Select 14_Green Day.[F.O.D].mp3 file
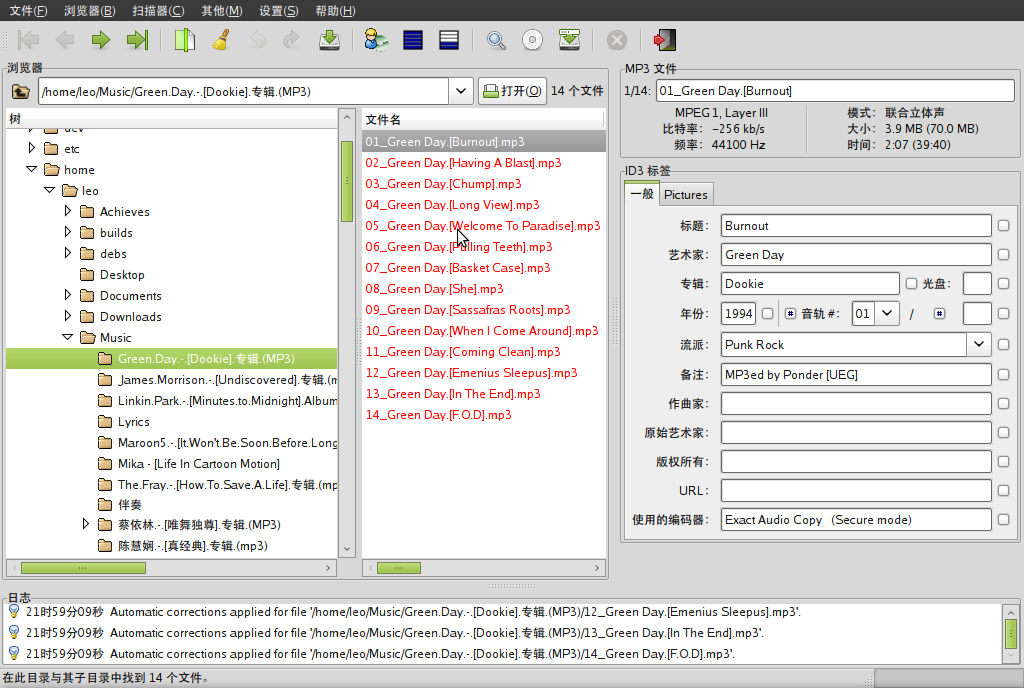The width and height of the screenshot is (1024, 688). 483,414
